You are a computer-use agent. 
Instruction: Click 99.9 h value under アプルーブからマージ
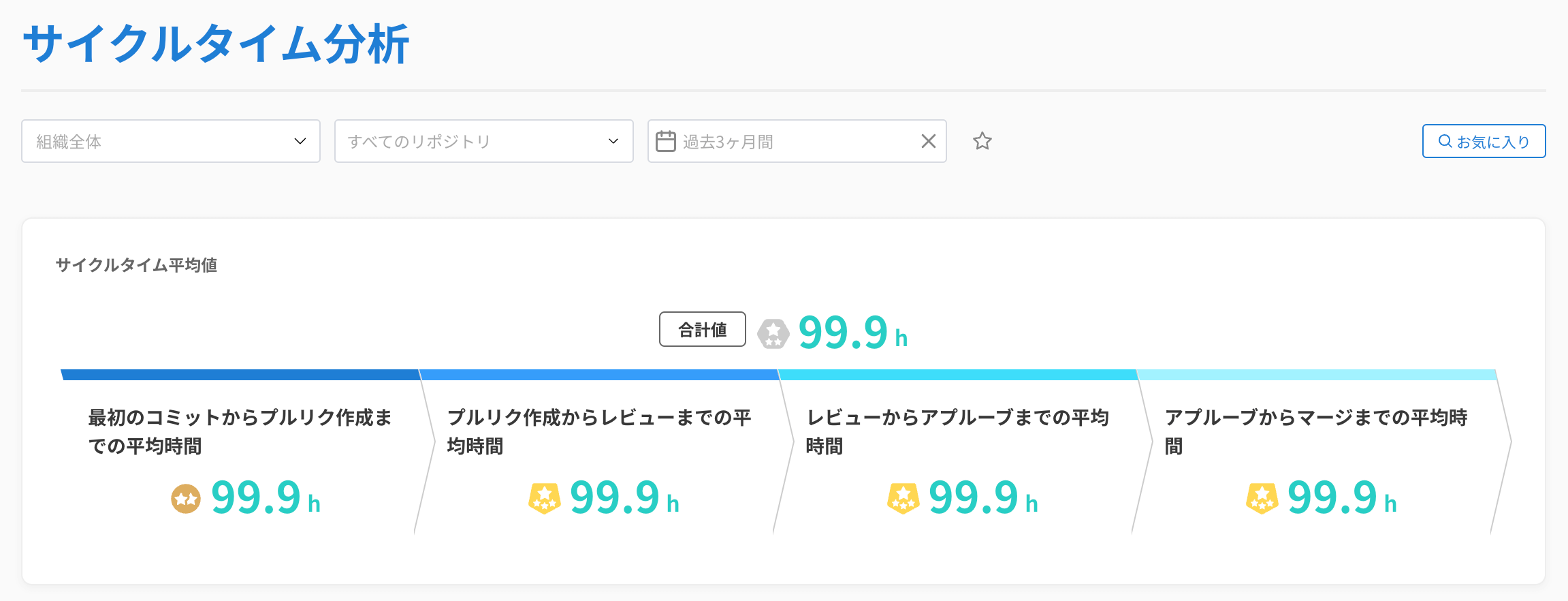pos(1342,497)
